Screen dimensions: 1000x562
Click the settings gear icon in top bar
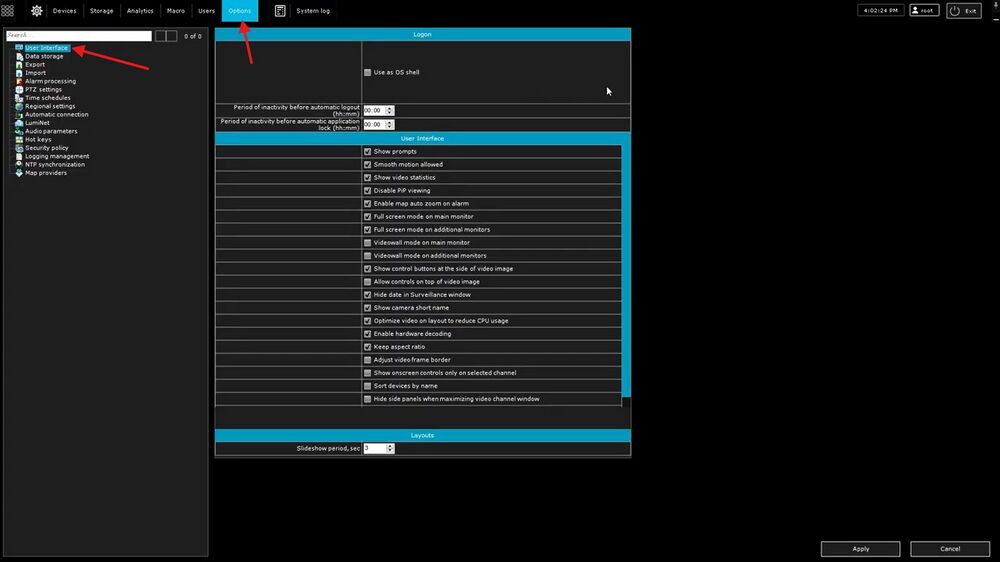click(x=36, y=11)
